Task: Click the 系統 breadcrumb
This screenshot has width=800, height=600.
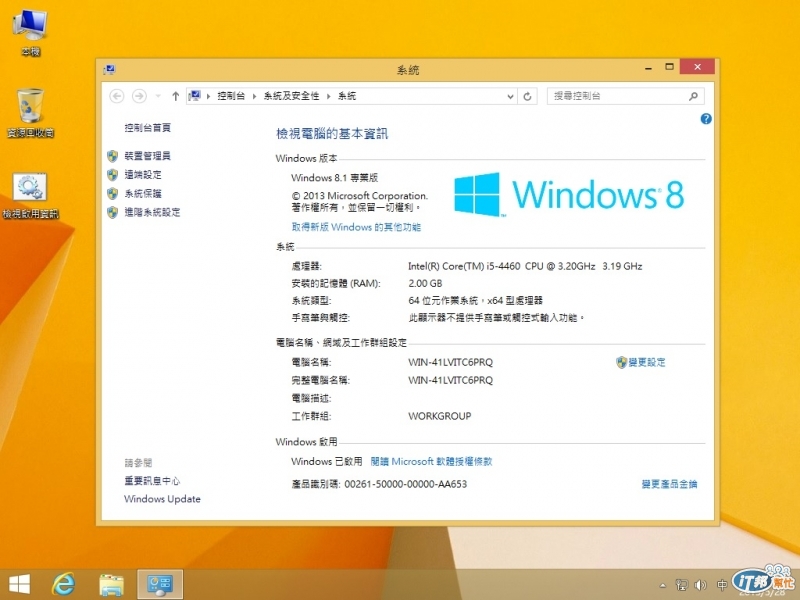Action: click(x=347, y=96)
